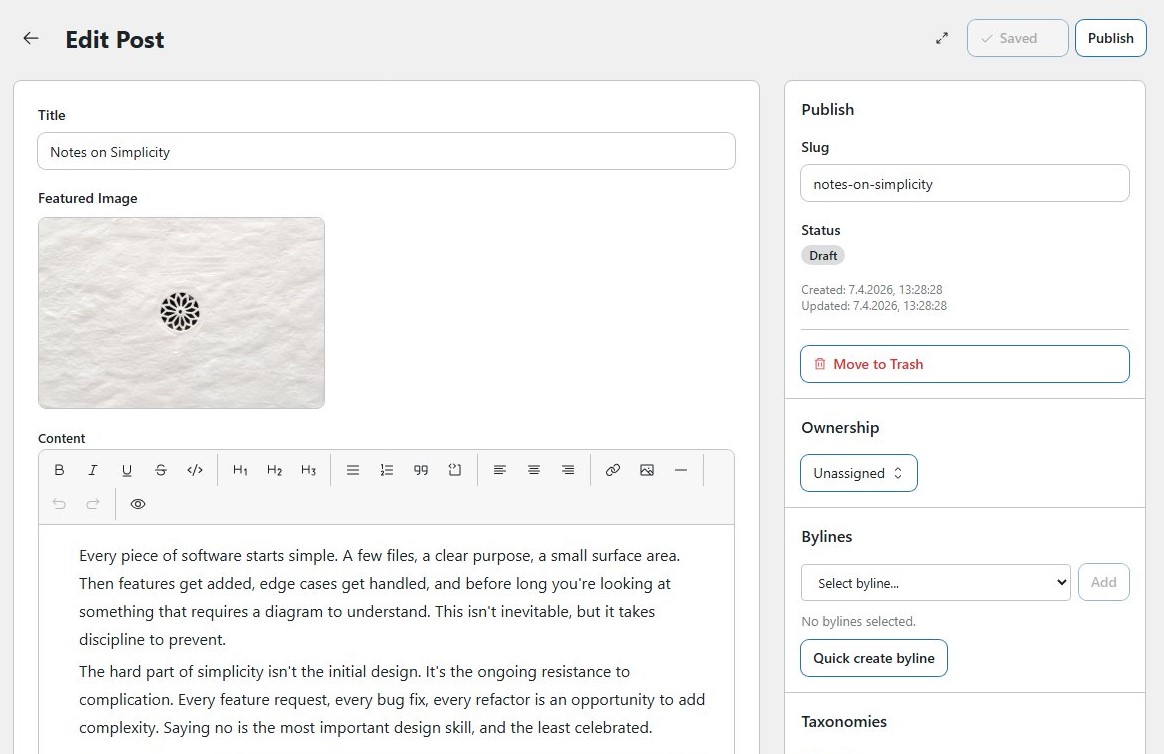Toggle underline formatting
Viewport: 1164px width, 754px height.
point(127,470)
